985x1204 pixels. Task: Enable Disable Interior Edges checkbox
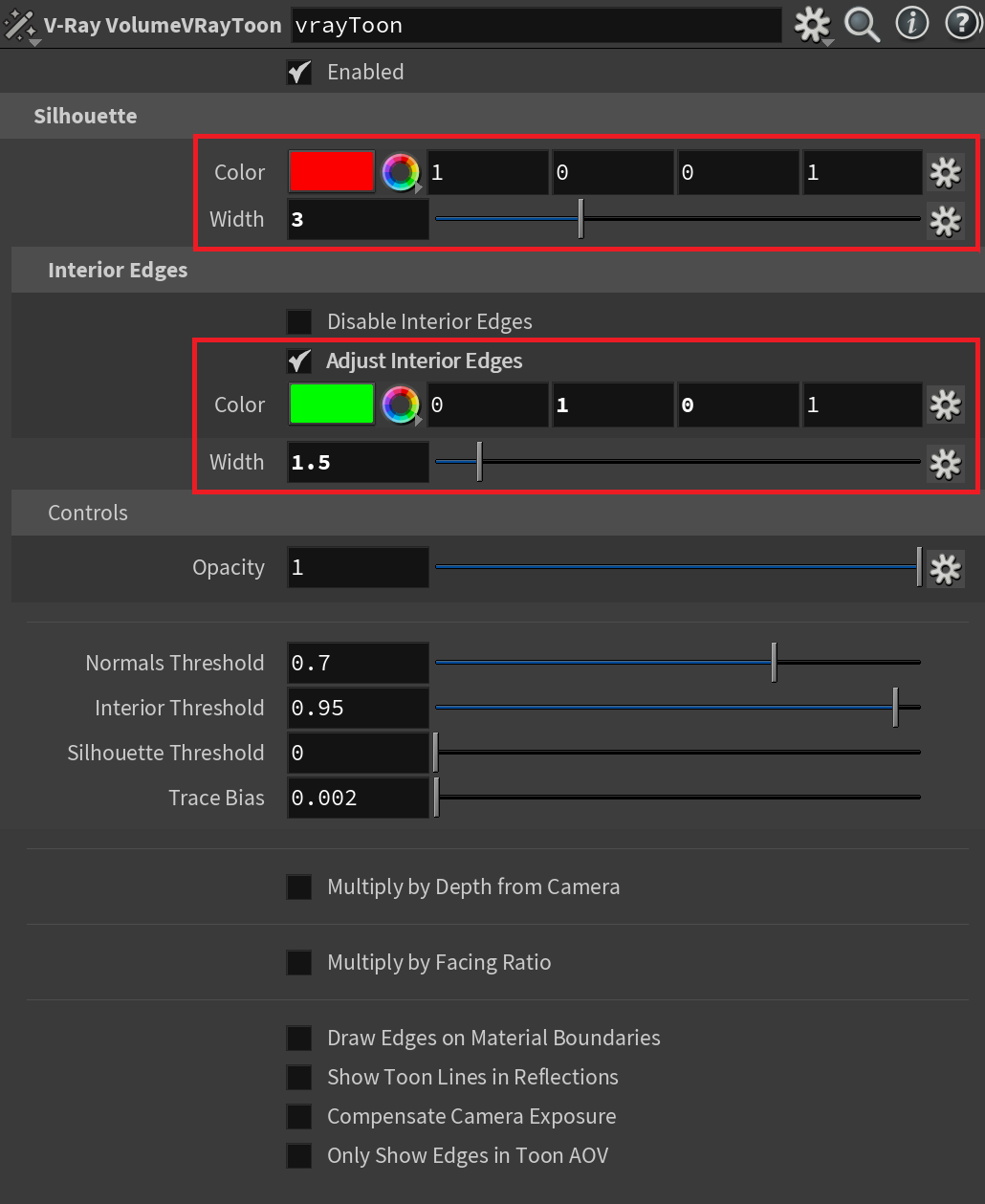pyautogui.click(x=299, y=321)
